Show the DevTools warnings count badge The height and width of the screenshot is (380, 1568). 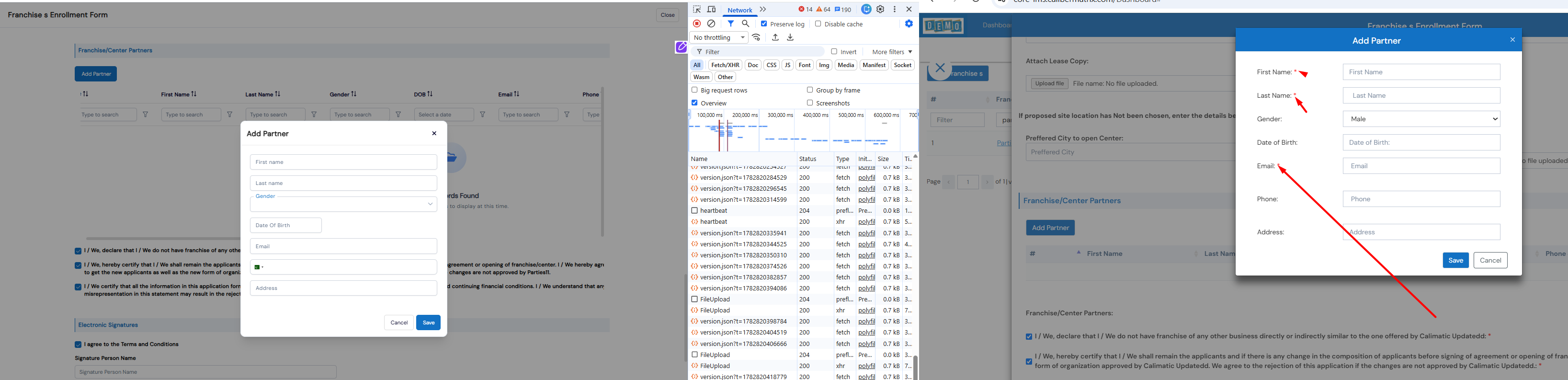click(x=824, y=9)
